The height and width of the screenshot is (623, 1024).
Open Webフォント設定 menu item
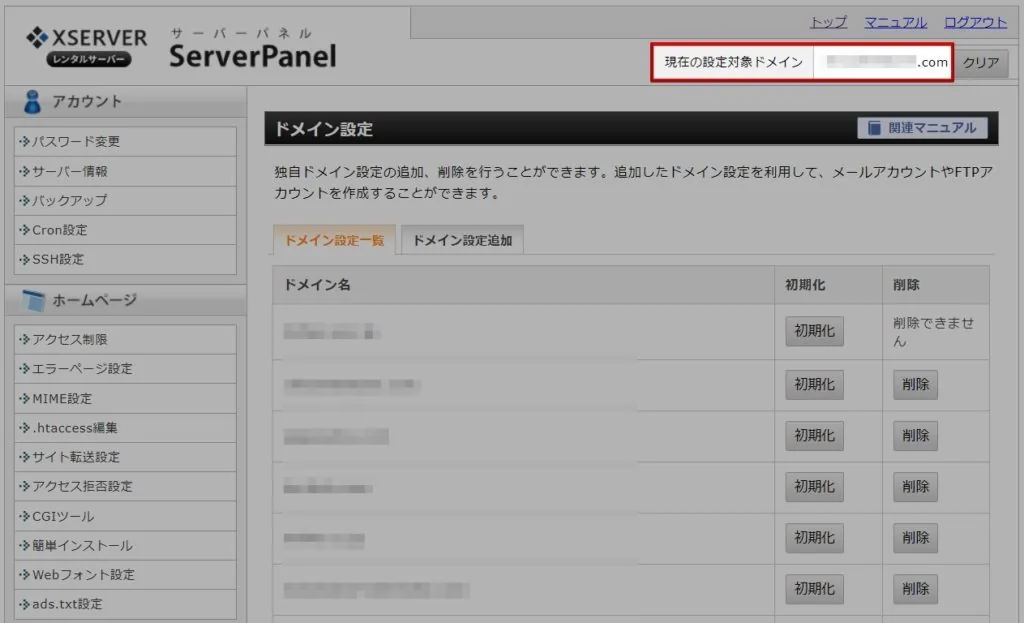point(125,575)
